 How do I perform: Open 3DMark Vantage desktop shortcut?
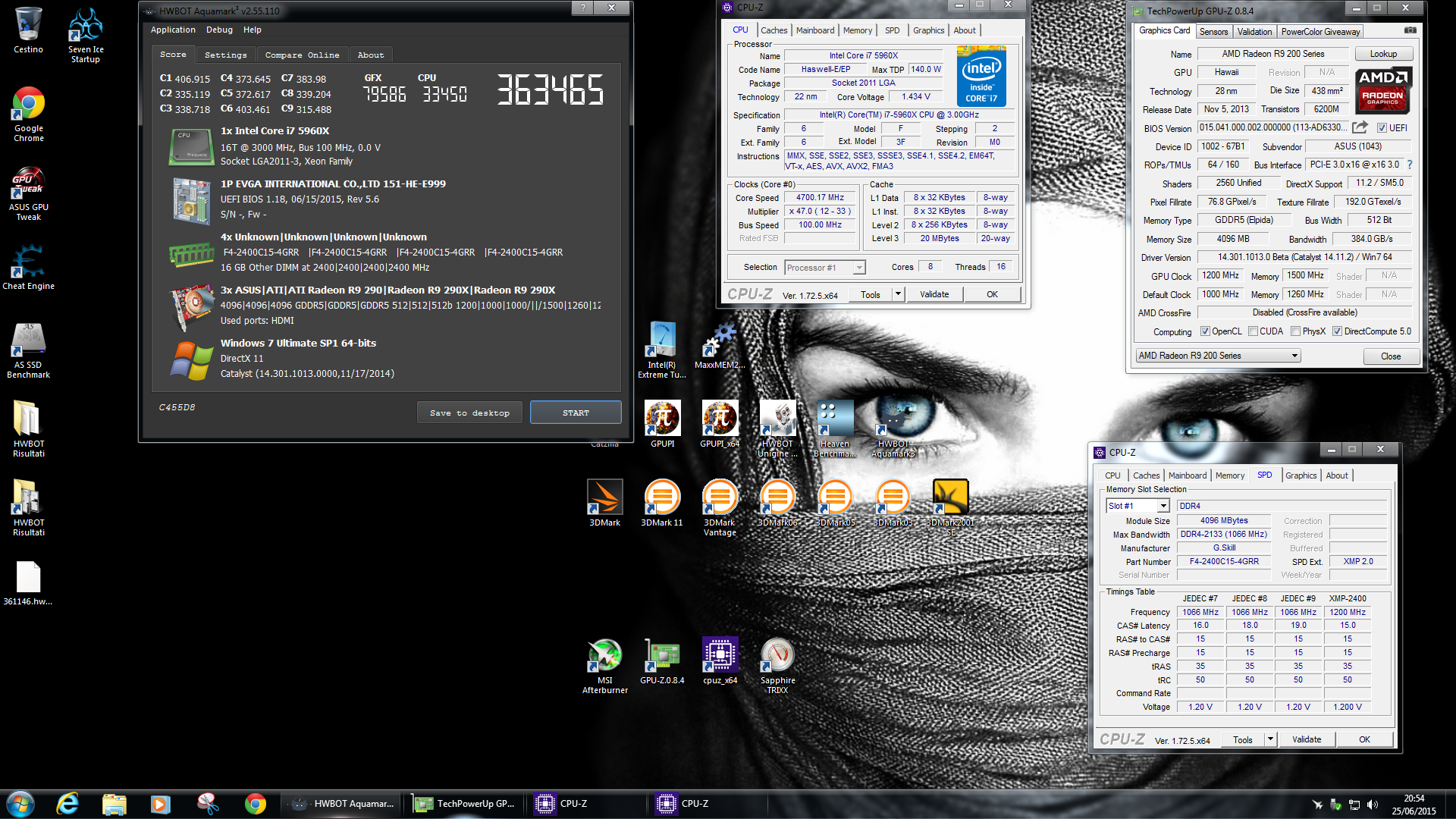tap(720, 507)
